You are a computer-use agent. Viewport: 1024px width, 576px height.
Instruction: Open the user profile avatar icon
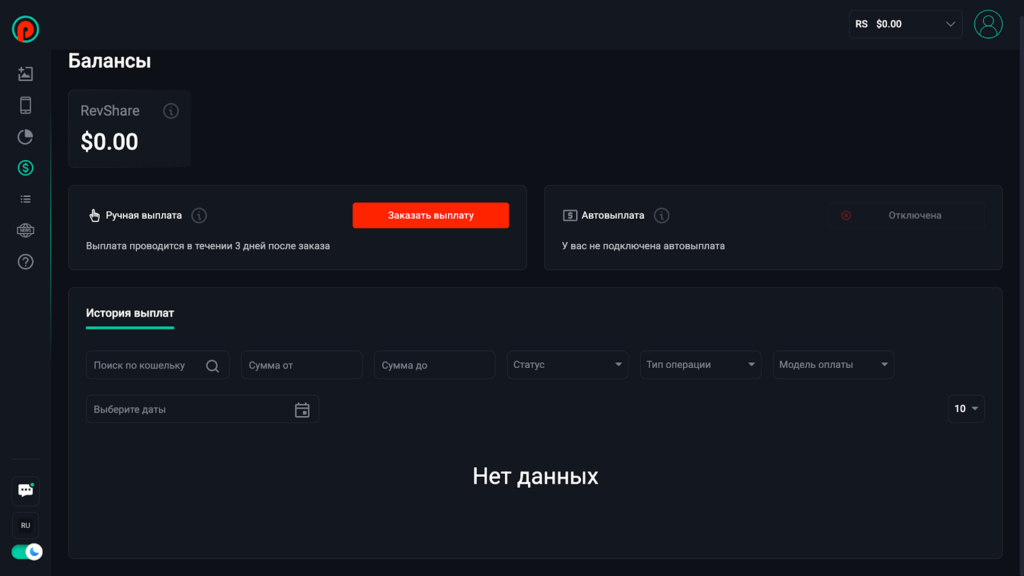(x=988, y=24)
